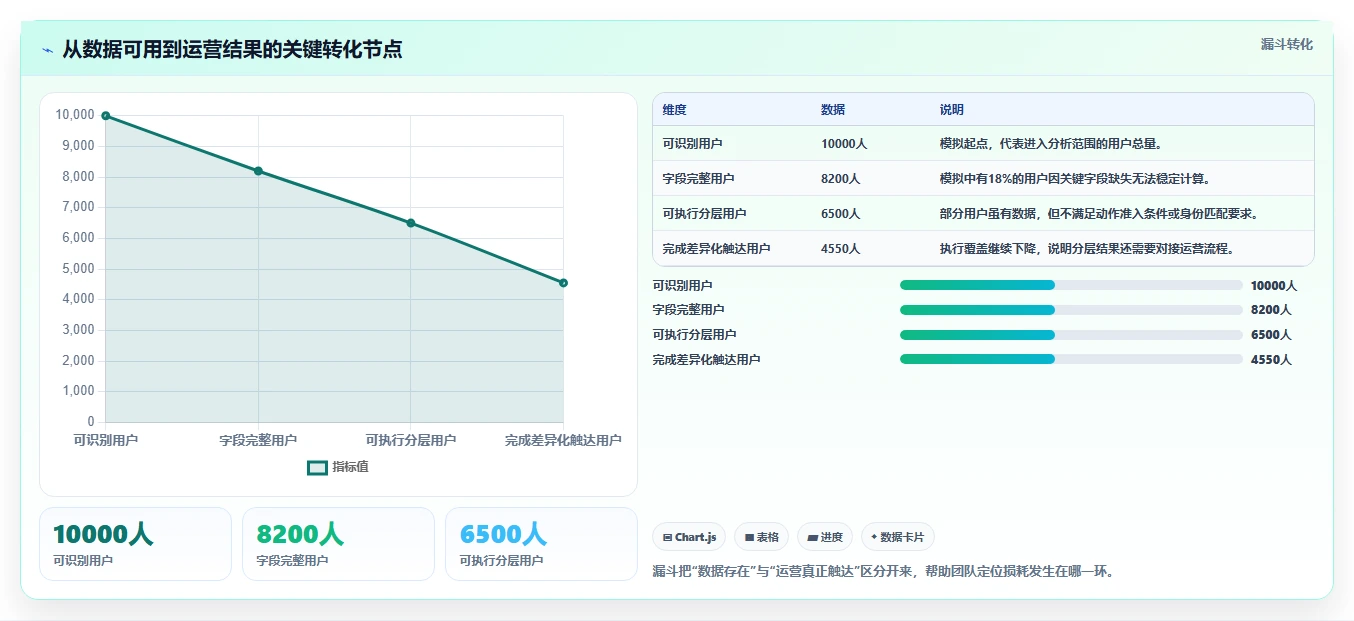
Task: Click the 可执行分层用户 progress bar
Action: click(1071, 335)
